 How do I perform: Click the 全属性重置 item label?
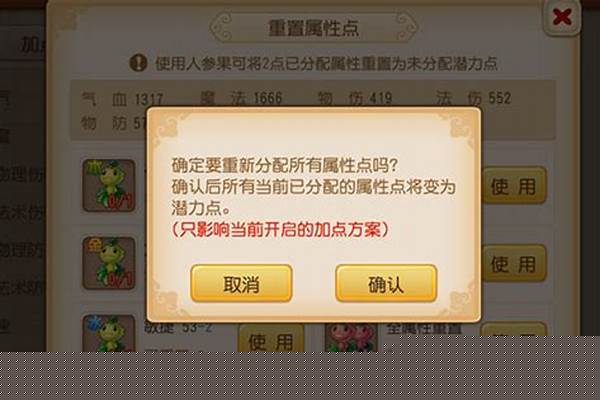(424, 328)
